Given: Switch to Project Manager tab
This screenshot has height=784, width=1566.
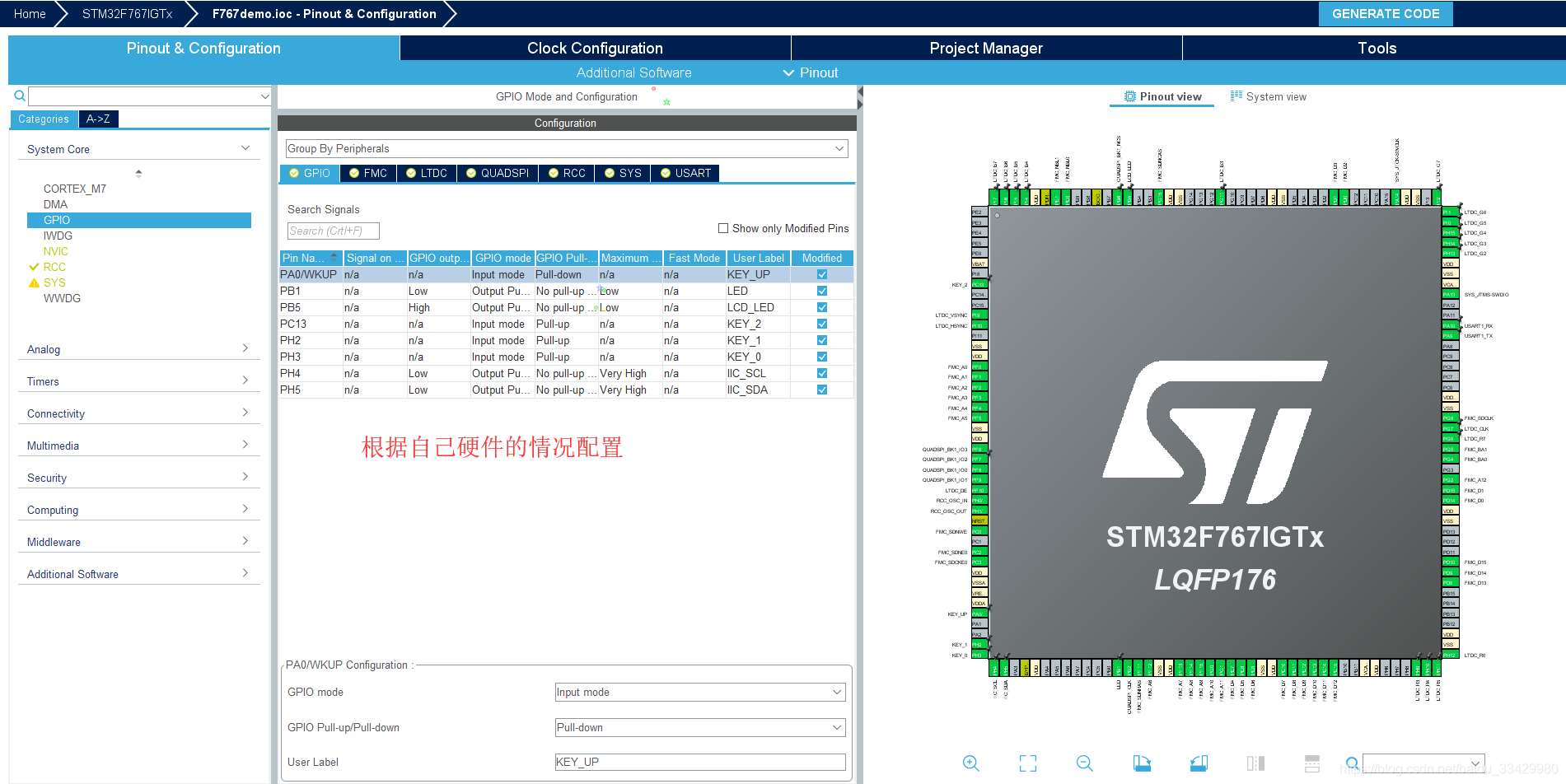Looking at the screenshot, I should click(986, 48).
